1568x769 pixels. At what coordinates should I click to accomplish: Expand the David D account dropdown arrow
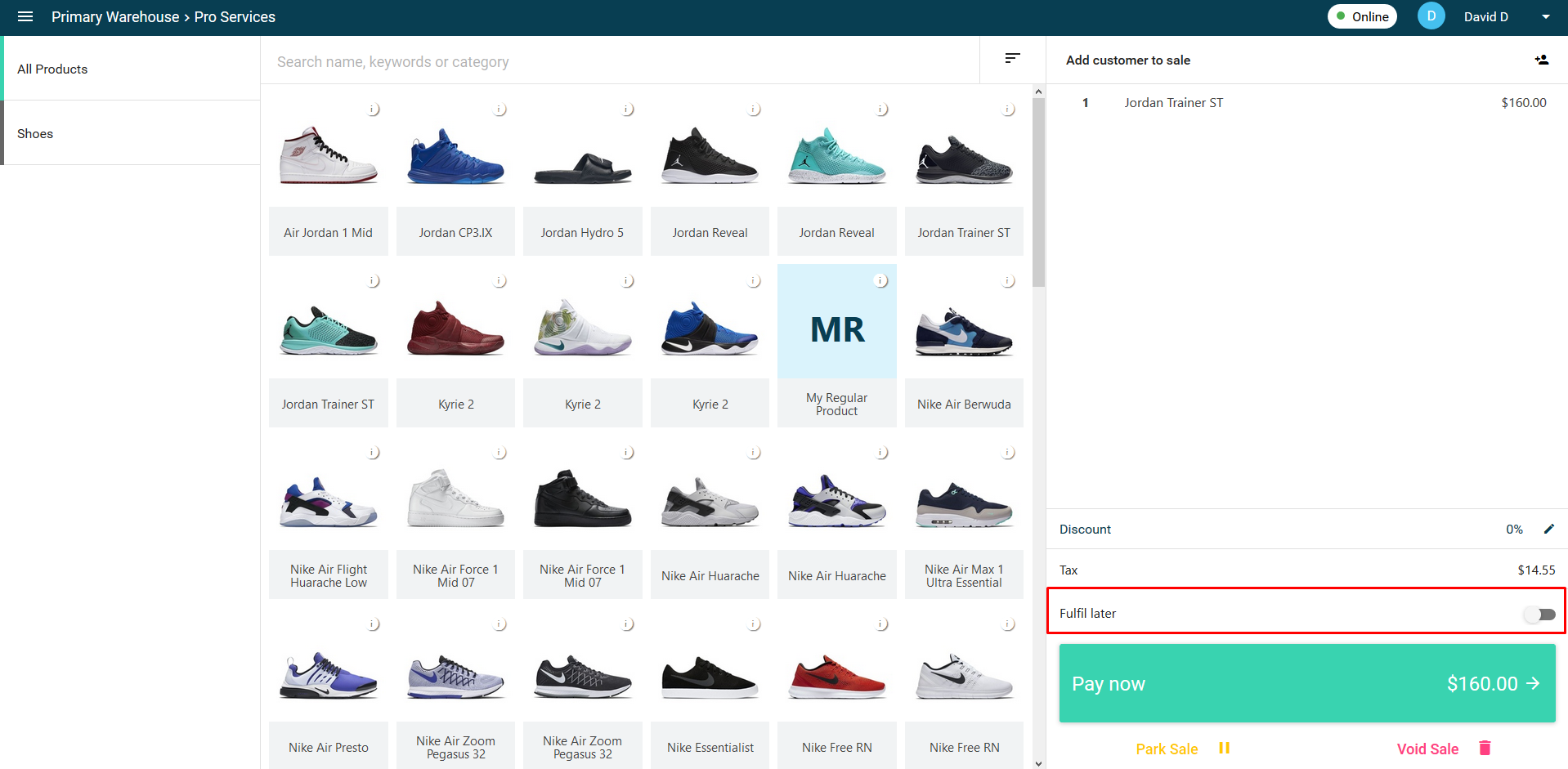[x=1545, y=16]
